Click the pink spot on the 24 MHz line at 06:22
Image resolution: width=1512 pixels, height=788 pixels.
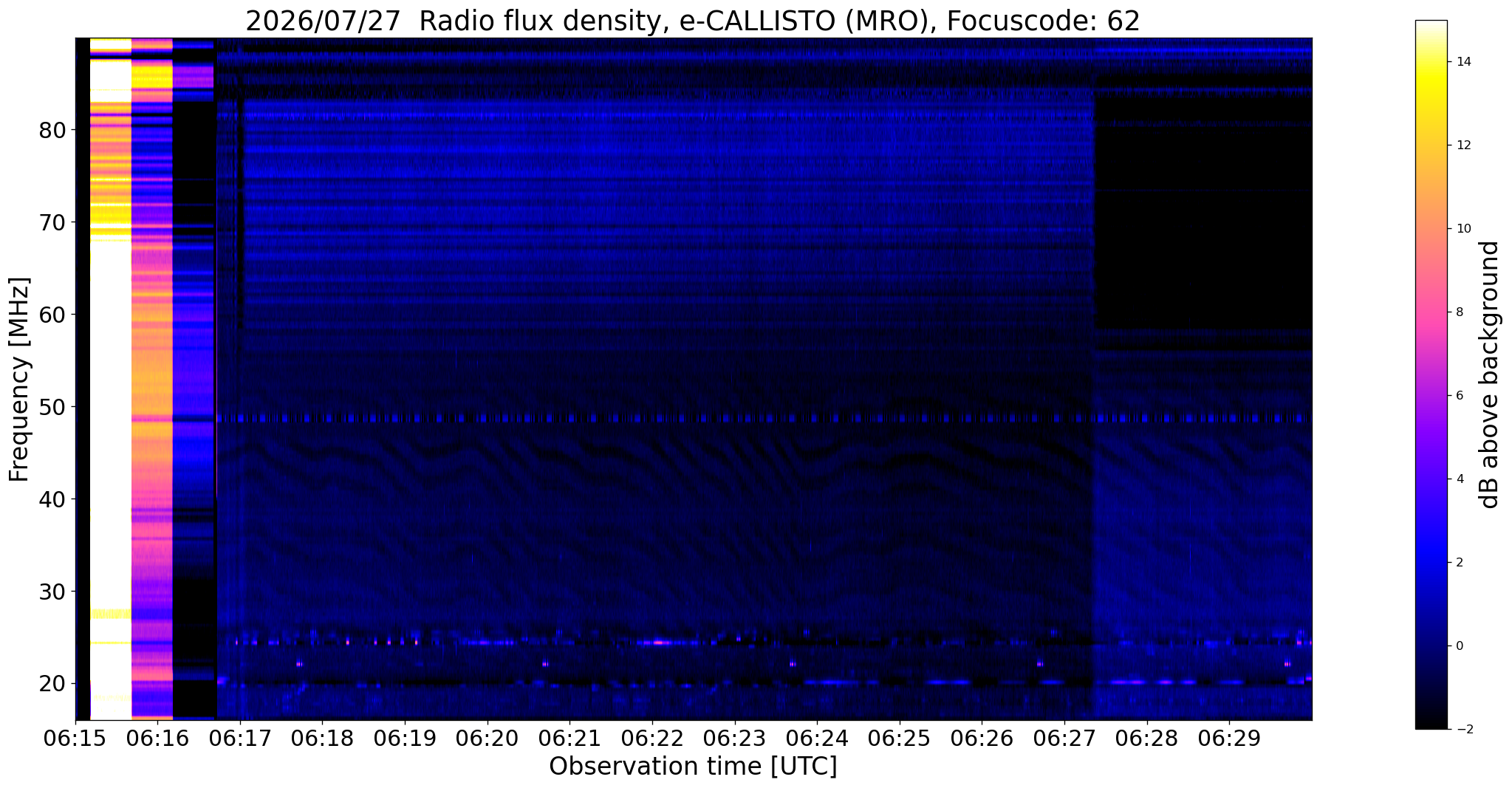click(x=660, y=643)
